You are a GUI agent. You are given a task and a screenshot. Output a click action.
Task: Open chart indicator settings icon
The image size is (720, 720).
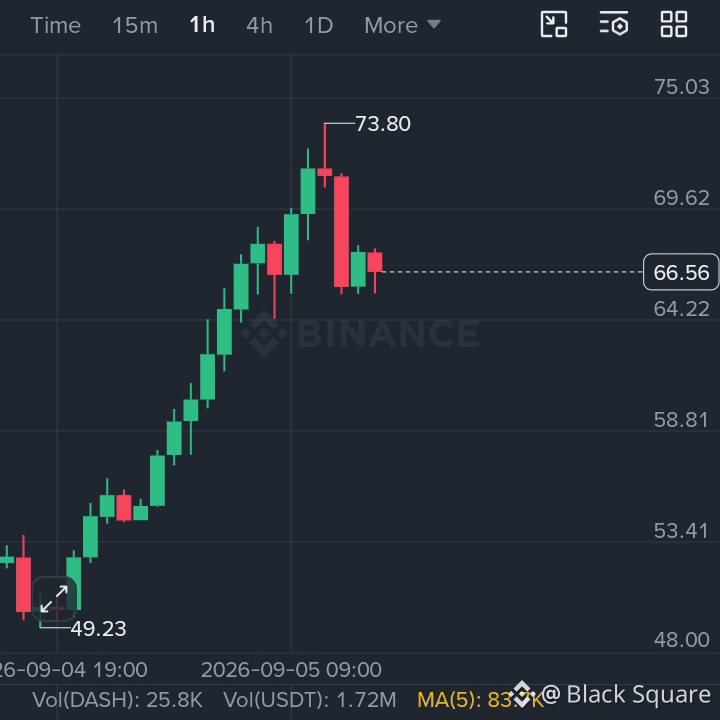point(614,24)
